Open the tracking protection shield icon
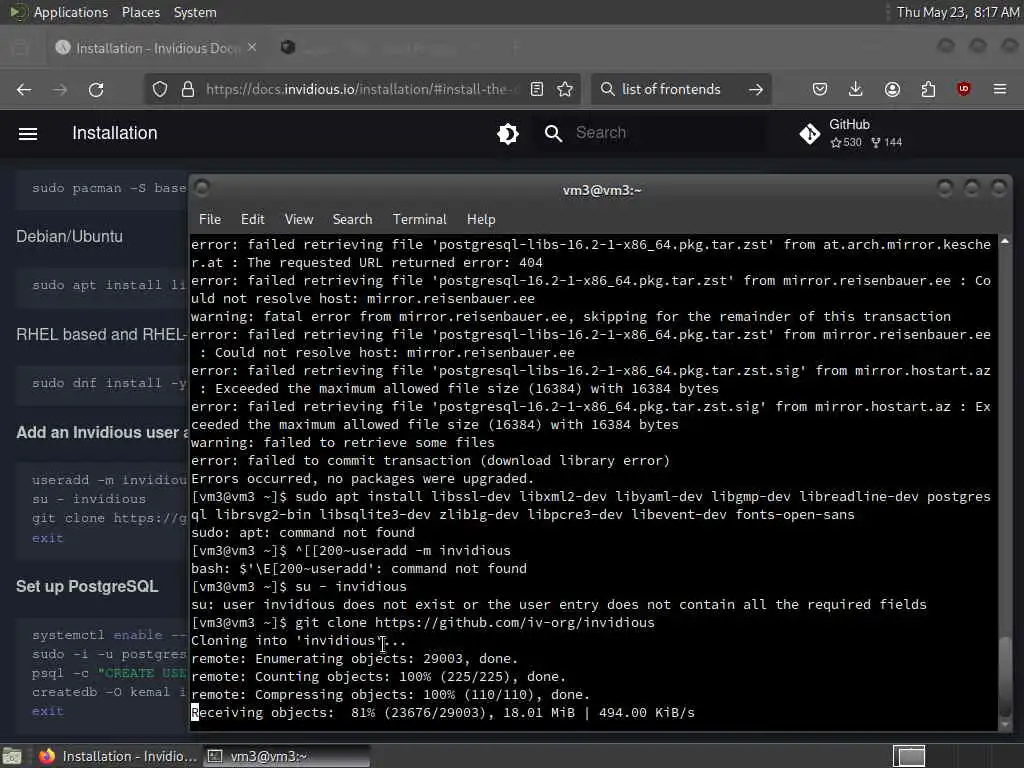Viewport: 1024px width, 768px height. click(x=160, y=89)
